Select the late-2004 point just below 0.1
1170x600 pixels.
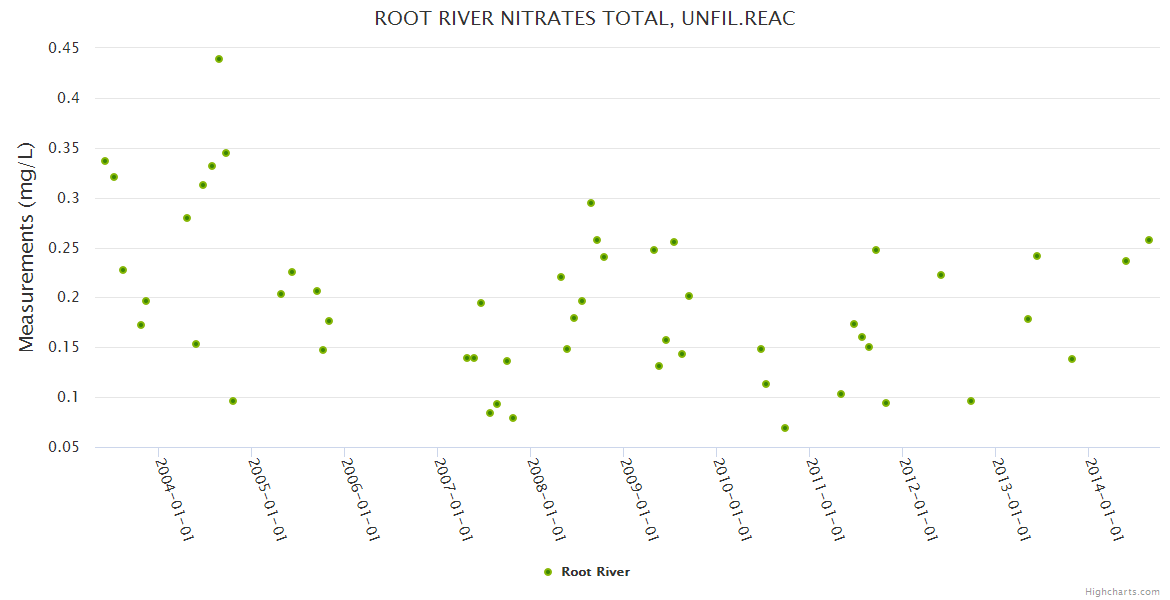tap(233, 401)
